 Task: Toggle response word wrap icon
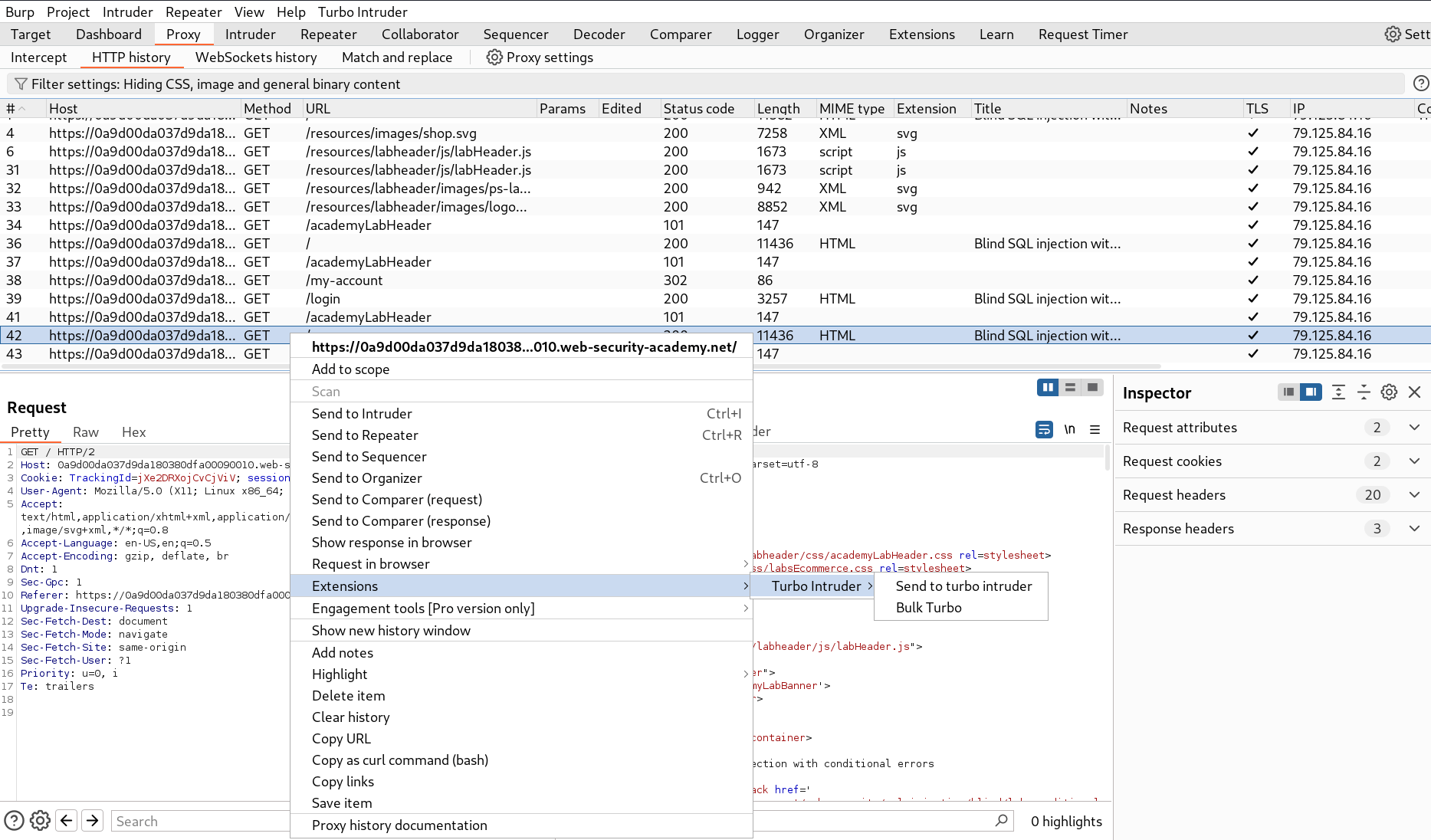coord(1044,430)
